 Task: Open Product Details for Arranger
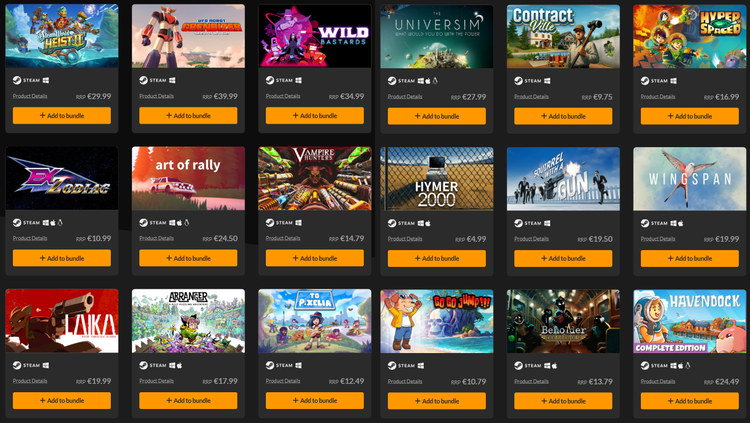coord(156,381)
